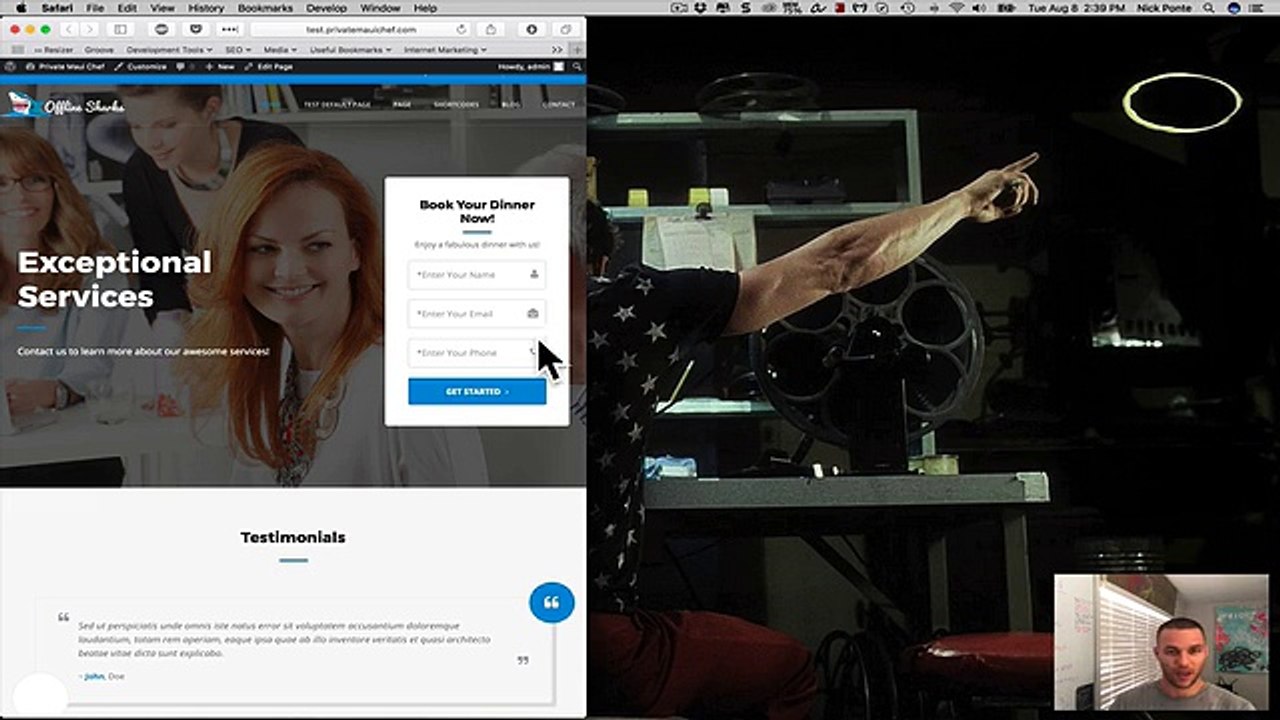Click the Wi-Fi icon in menu bar
This screenshot has height=720, width=1280.
[x=956, y=8]
